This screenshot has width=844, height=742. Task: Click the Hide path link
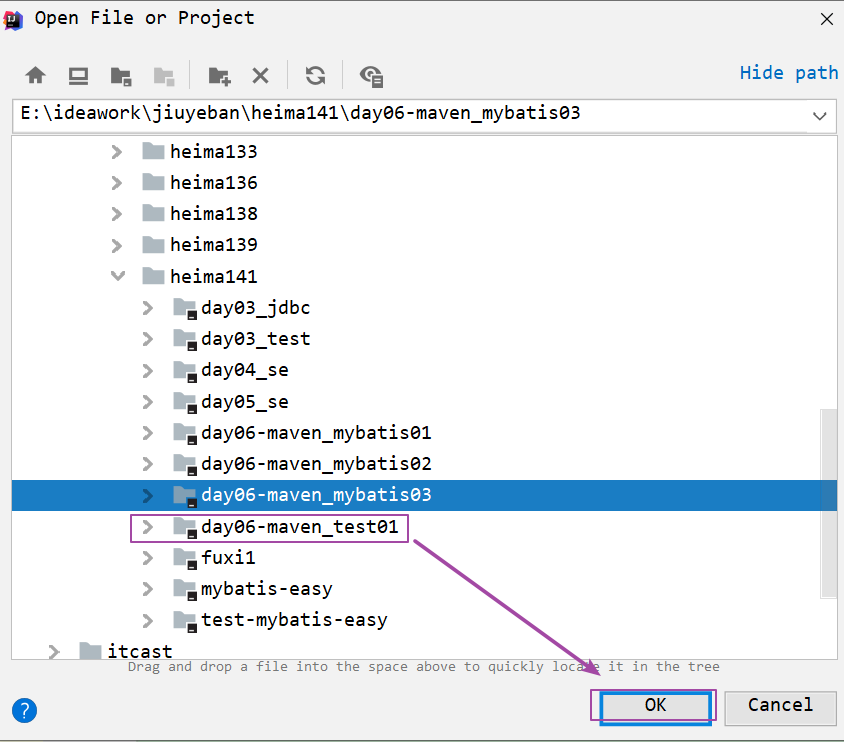click(788, 72)
